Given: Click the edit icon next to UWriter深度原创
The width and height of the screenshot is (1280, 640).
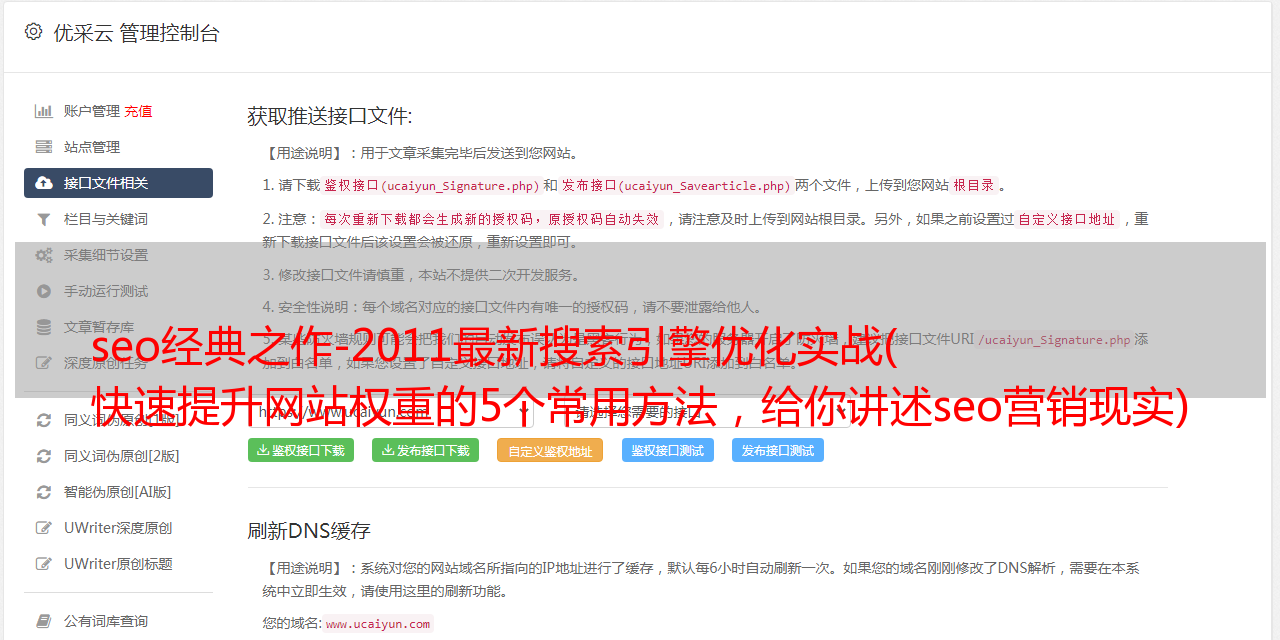Looking at the screenshot, I should (x=44, y=528).
